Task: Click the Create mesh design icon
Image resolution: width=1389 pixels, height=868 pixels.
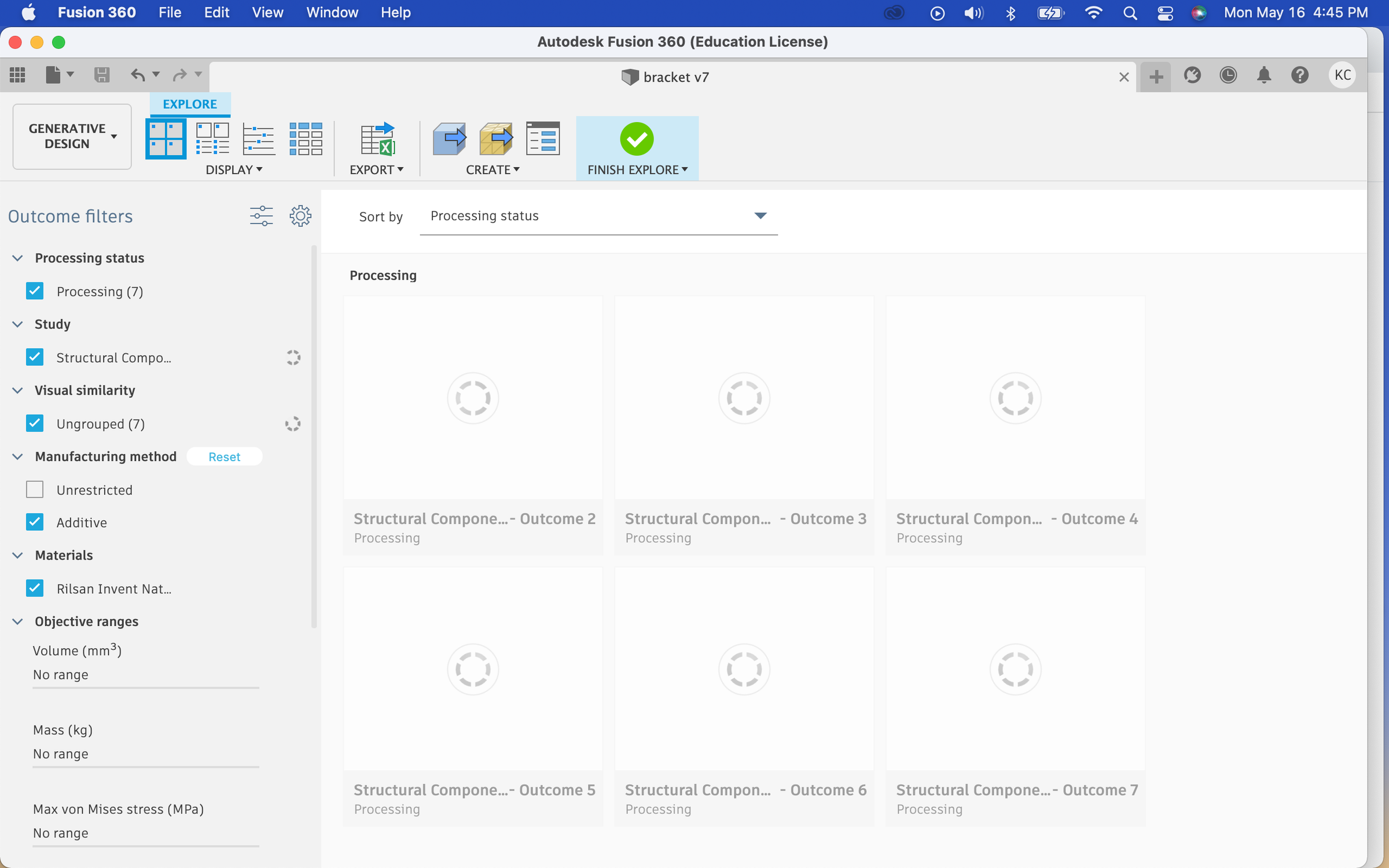Action: click(x=496, y=139)
